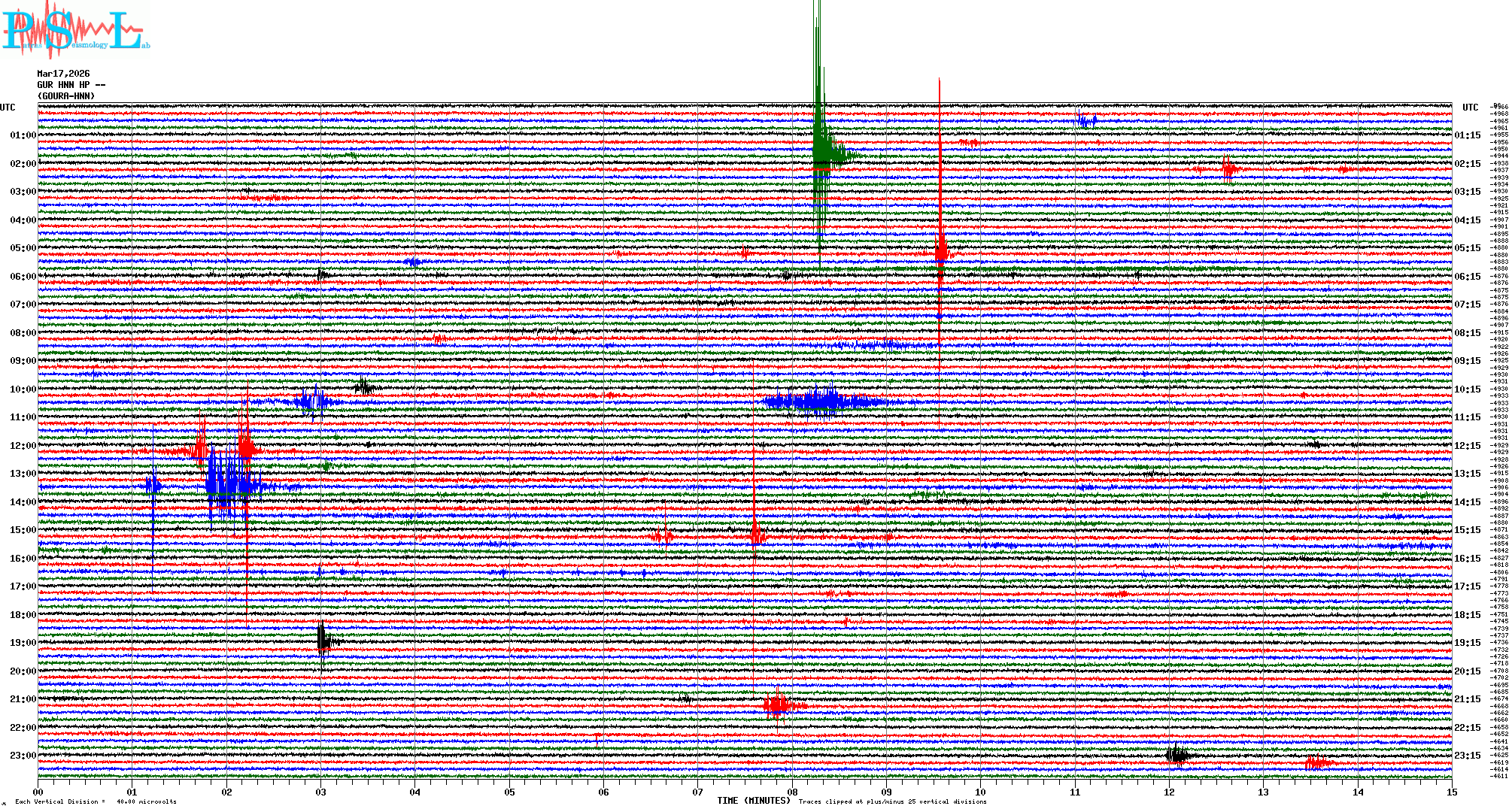Click the black event on 23:00 trace

point(1177,755)
